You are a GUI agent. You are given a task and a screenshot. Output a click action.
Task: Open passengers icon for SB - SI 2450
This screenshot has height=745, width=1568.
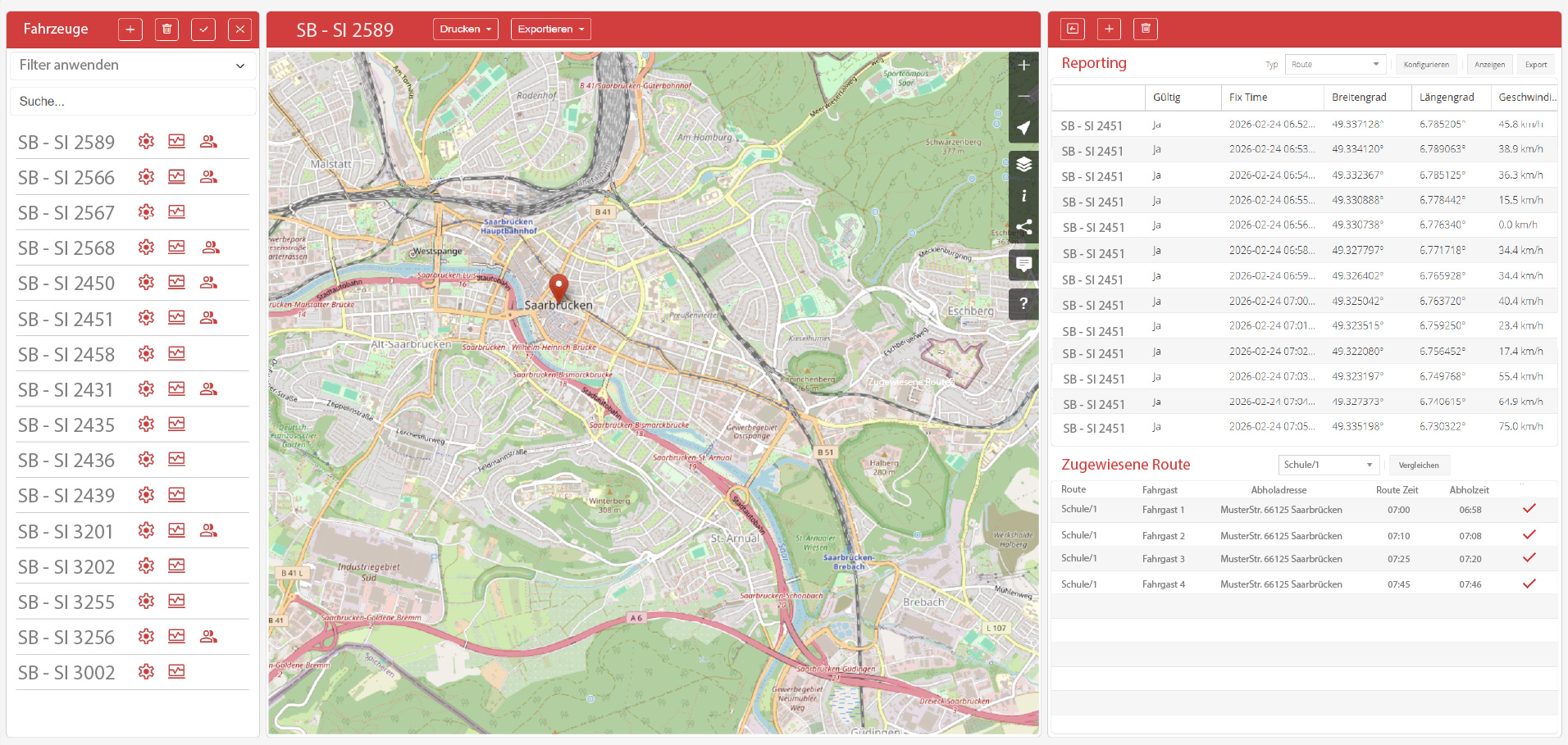pyautogui.click(x=208, y=282)
